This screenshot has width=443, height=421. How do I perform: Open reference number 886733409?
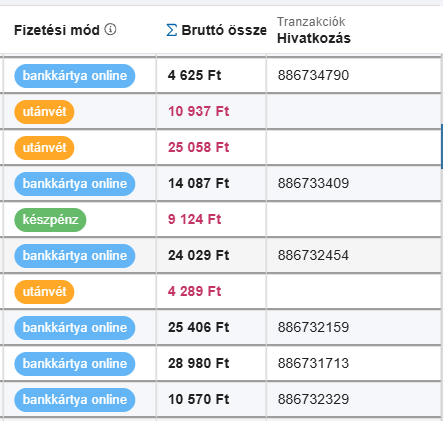[313, 183]
